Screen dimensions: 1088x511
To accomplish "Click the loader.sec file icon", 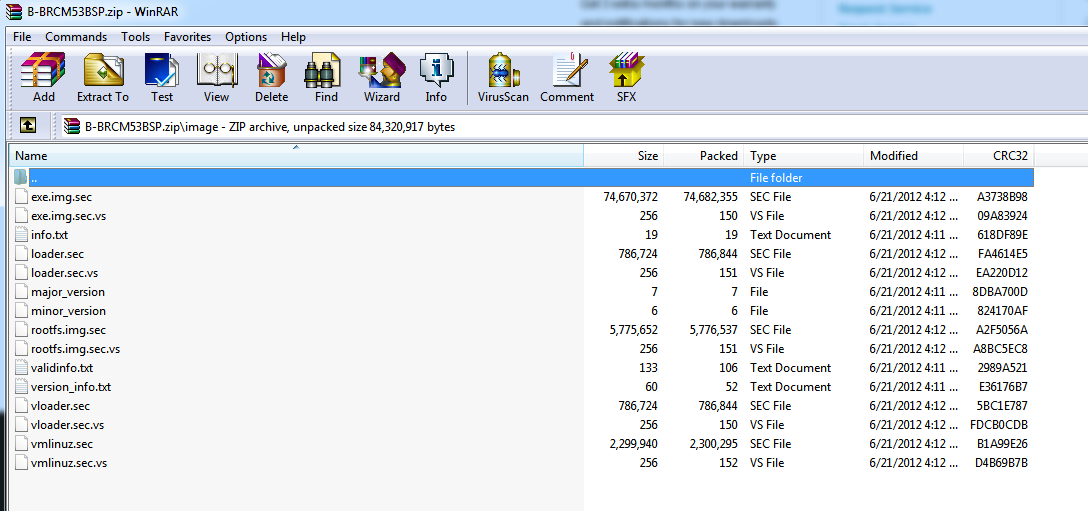I will [21, 254].
